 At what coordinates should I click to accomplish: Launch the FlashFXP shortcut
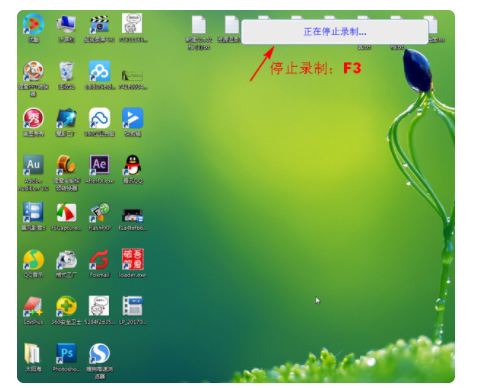99,212
